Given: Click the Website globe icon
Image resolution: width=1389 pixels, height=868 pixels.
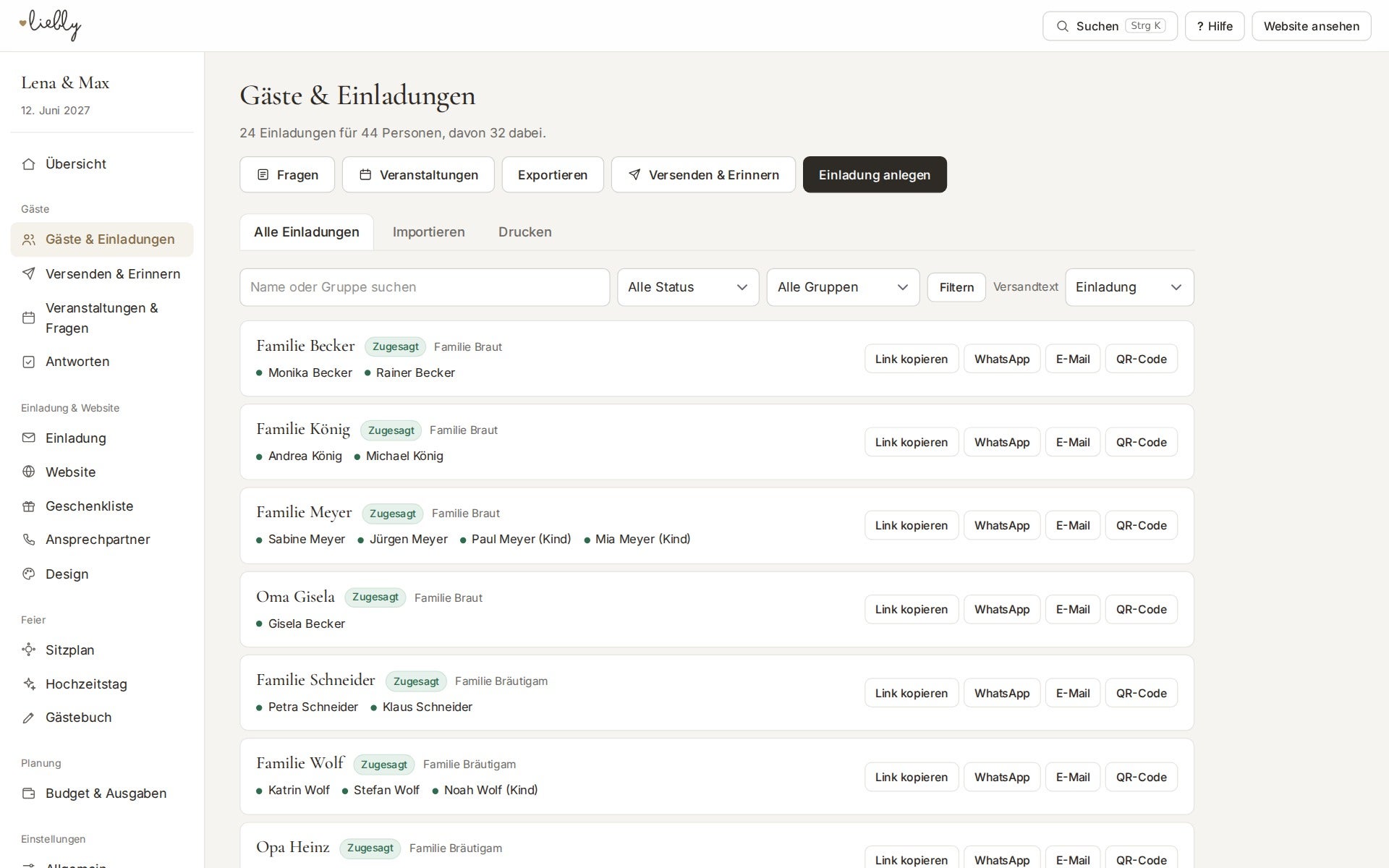Looking at the screenshot, I should (29, 472).
